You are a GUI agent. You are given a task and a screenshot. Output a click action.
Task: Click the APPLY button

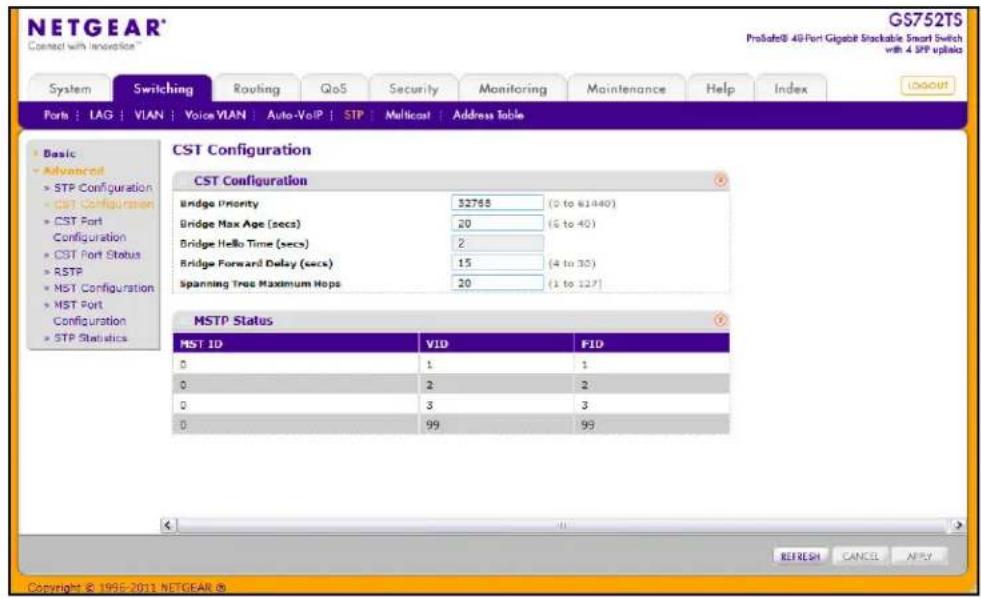tap(919, 556)
